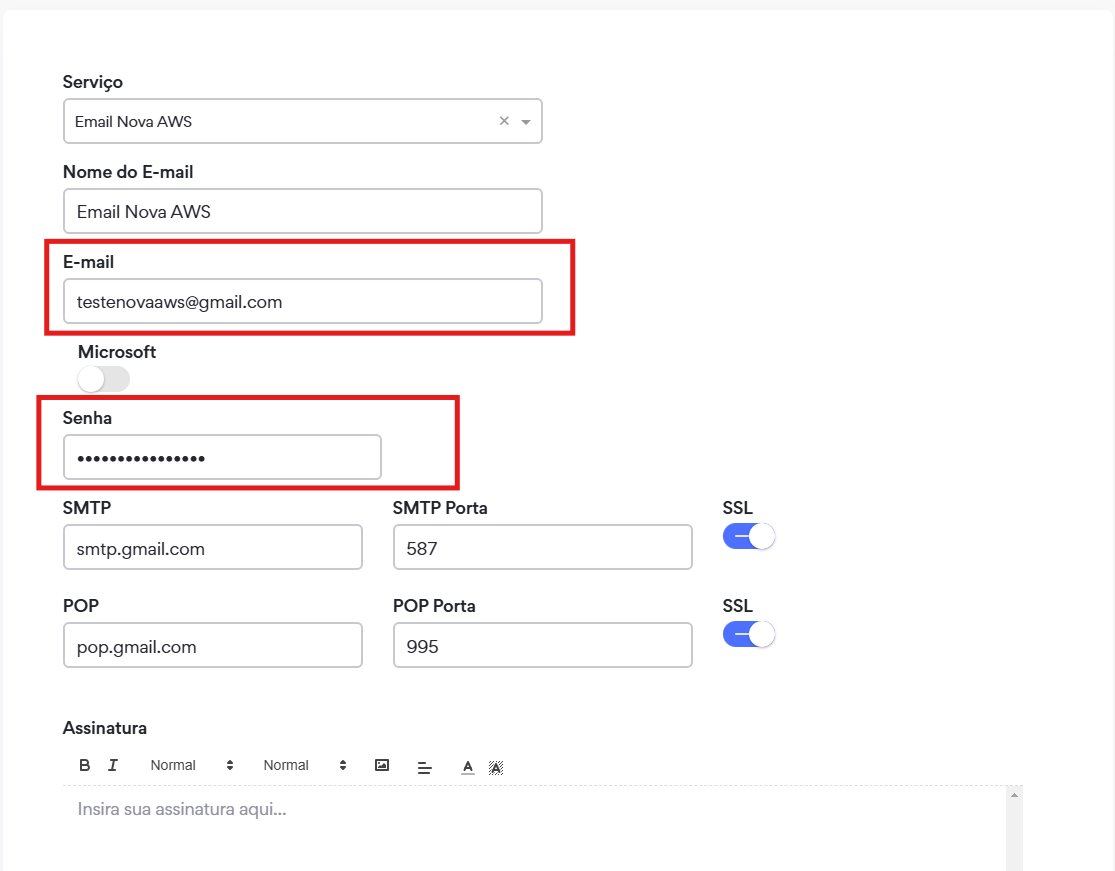Select the smtp.gmail.com server field
The image size is (1115, 871).
(212, 547)
